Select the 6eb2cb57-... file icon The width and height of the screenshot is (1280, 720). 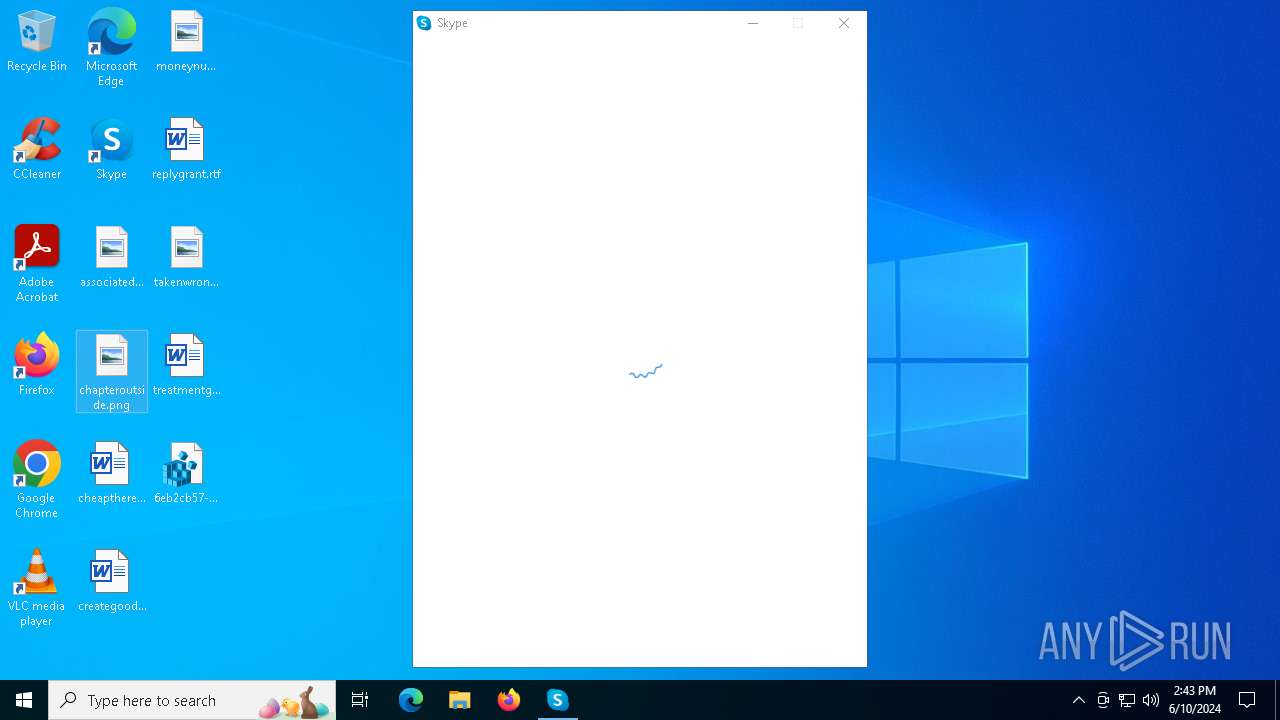coord(186,474)
